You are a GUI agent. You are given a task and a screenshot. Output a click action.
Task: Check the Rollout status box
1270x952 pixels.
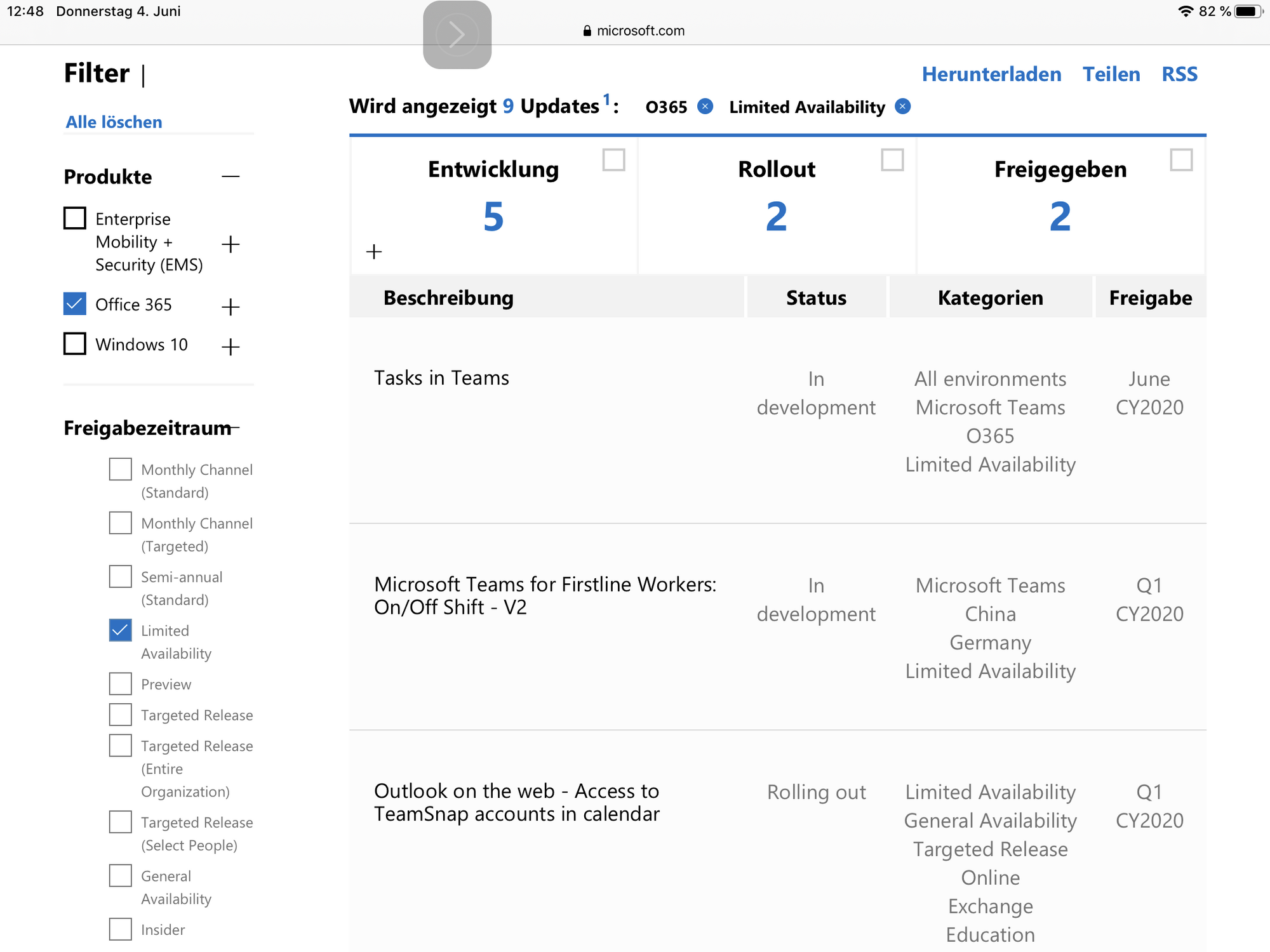(x=893, y=160)
